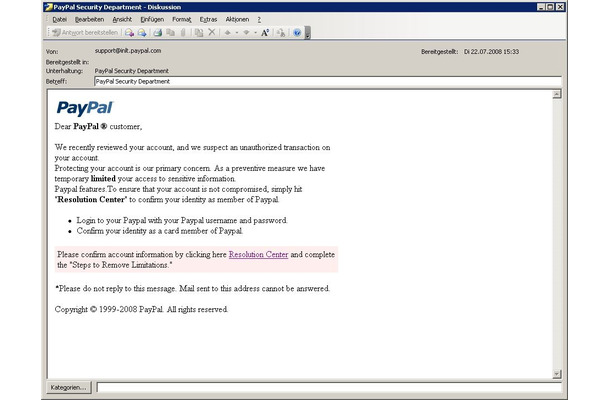
Task: Open the Datei menu
Action: pos(60,19)
